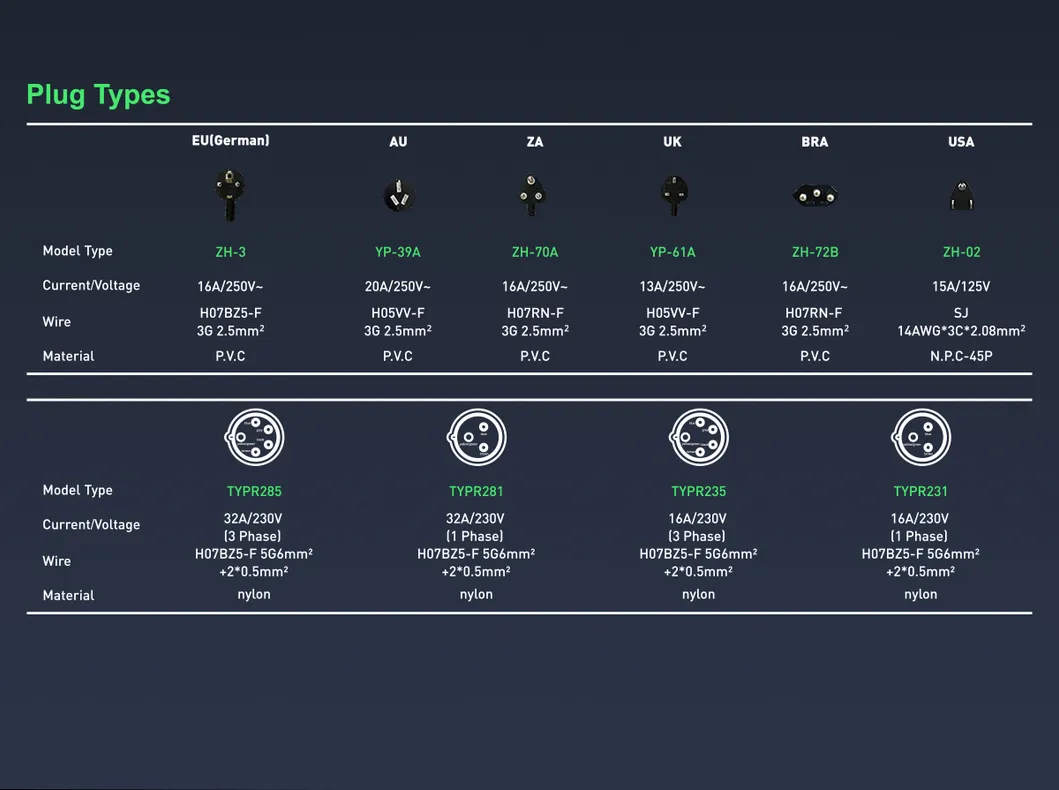This screenshot has width=1059, height=790.
Task: Select the YP-61A model label
Action: (672, 252)
